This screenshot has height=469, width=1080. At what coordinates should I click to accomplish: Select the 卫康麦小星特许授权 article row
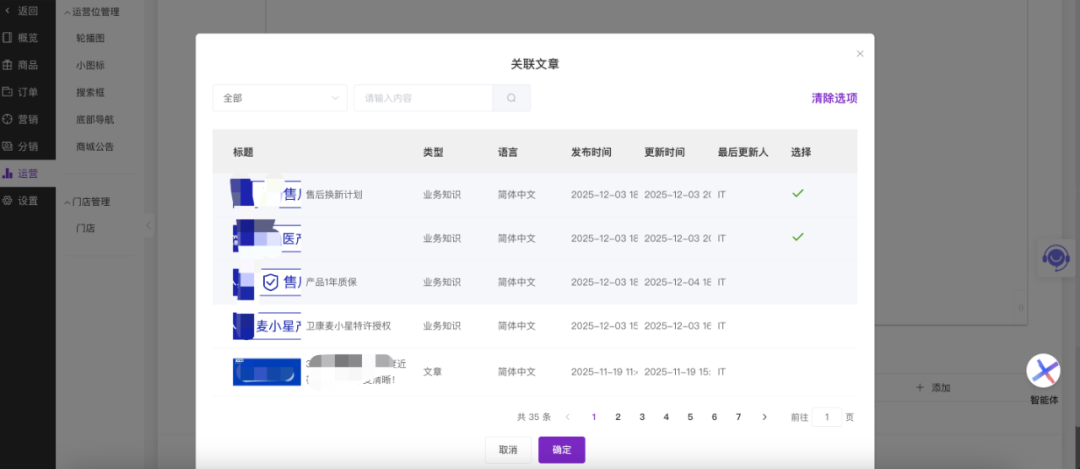point(797,326)
